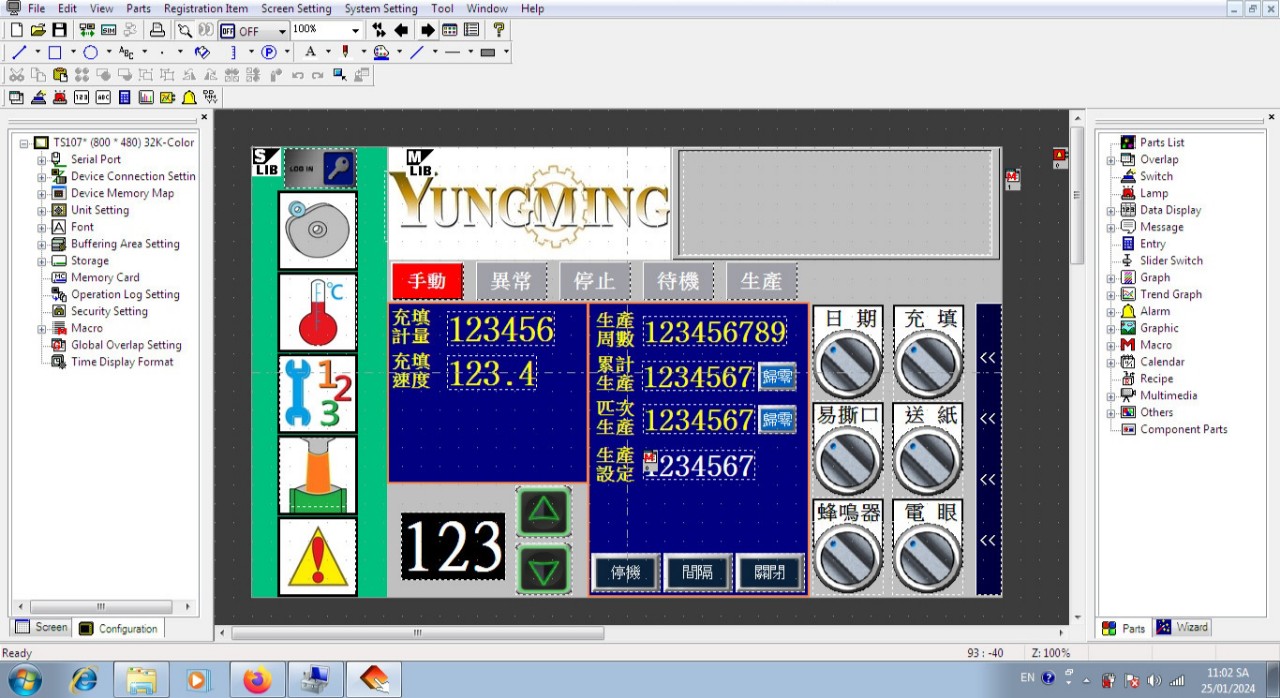This screenshot has width=1280, height=698.
Task: Collapse the TS107 root tree node
Action: pos(24,143)
